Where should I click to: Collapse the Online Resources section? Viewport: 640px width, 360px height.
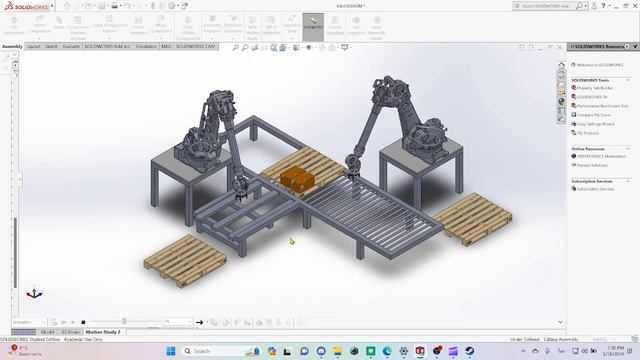pos(628,149)
